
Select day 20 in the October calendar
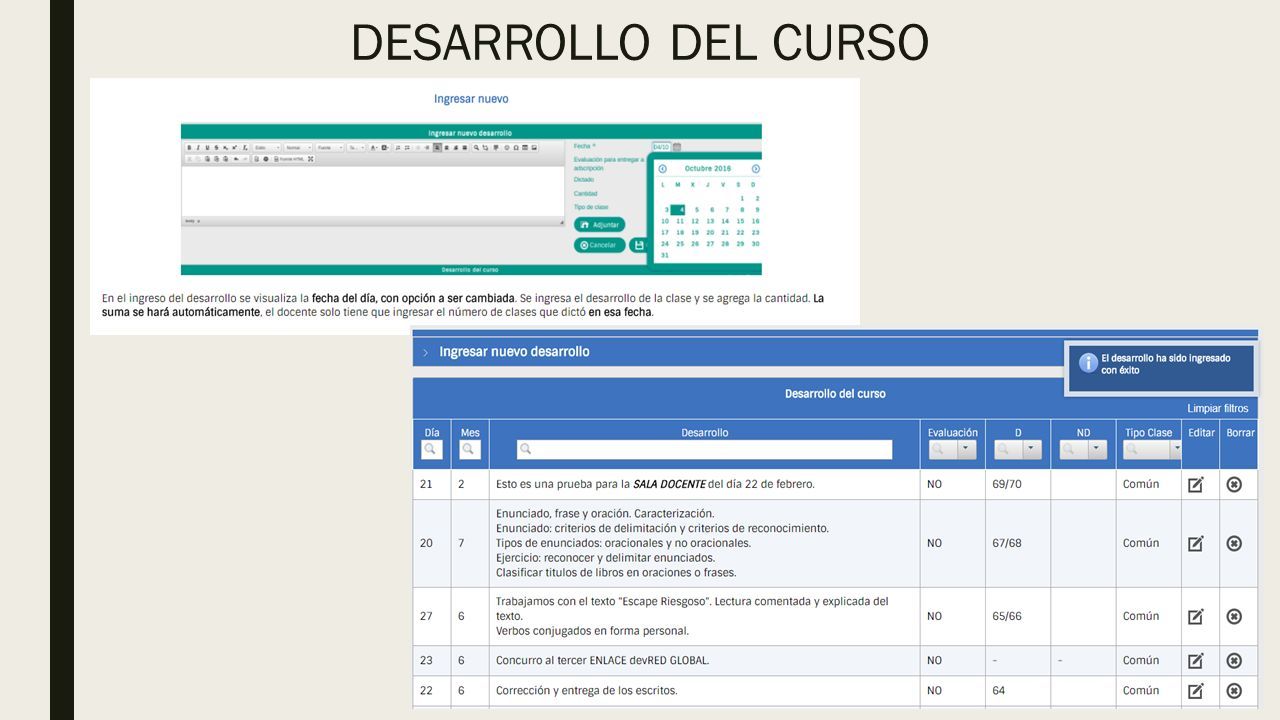click(x=710, y=232)
